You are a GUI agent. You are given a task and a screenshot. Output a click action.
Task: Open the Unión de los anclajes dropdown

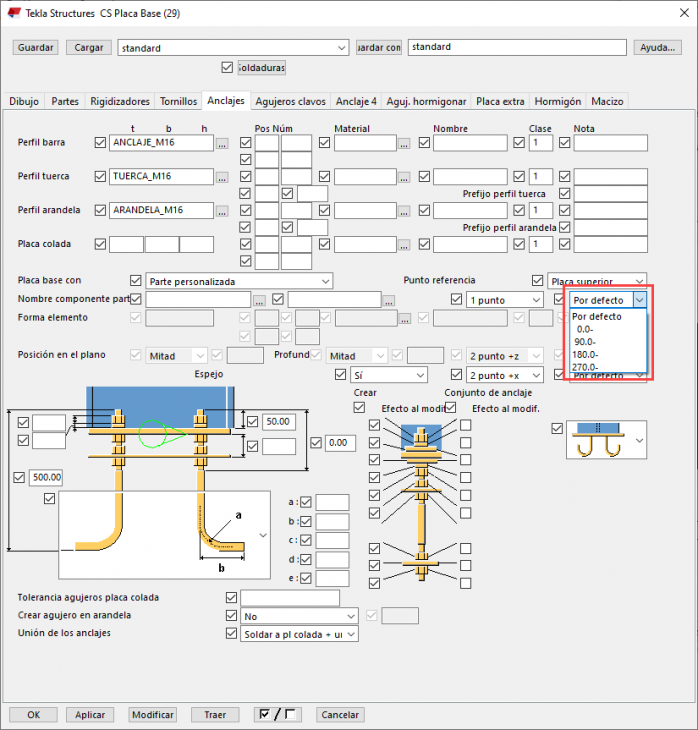(x=349, y=634)
